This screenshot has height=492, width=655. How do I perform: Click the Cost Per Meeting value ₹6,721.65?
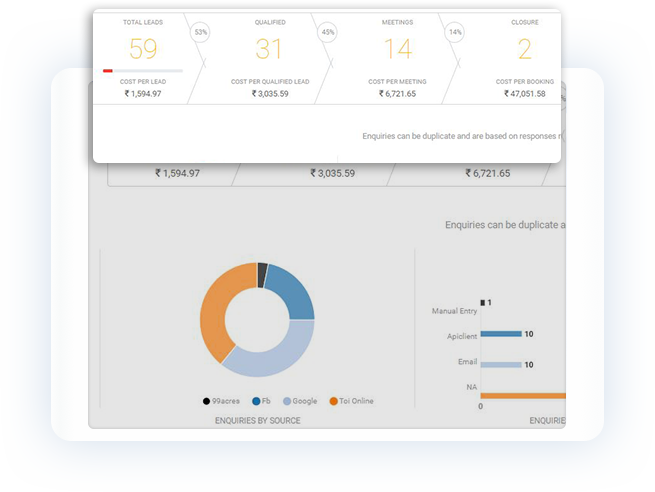pyautogui.click(x=397, y=94)
